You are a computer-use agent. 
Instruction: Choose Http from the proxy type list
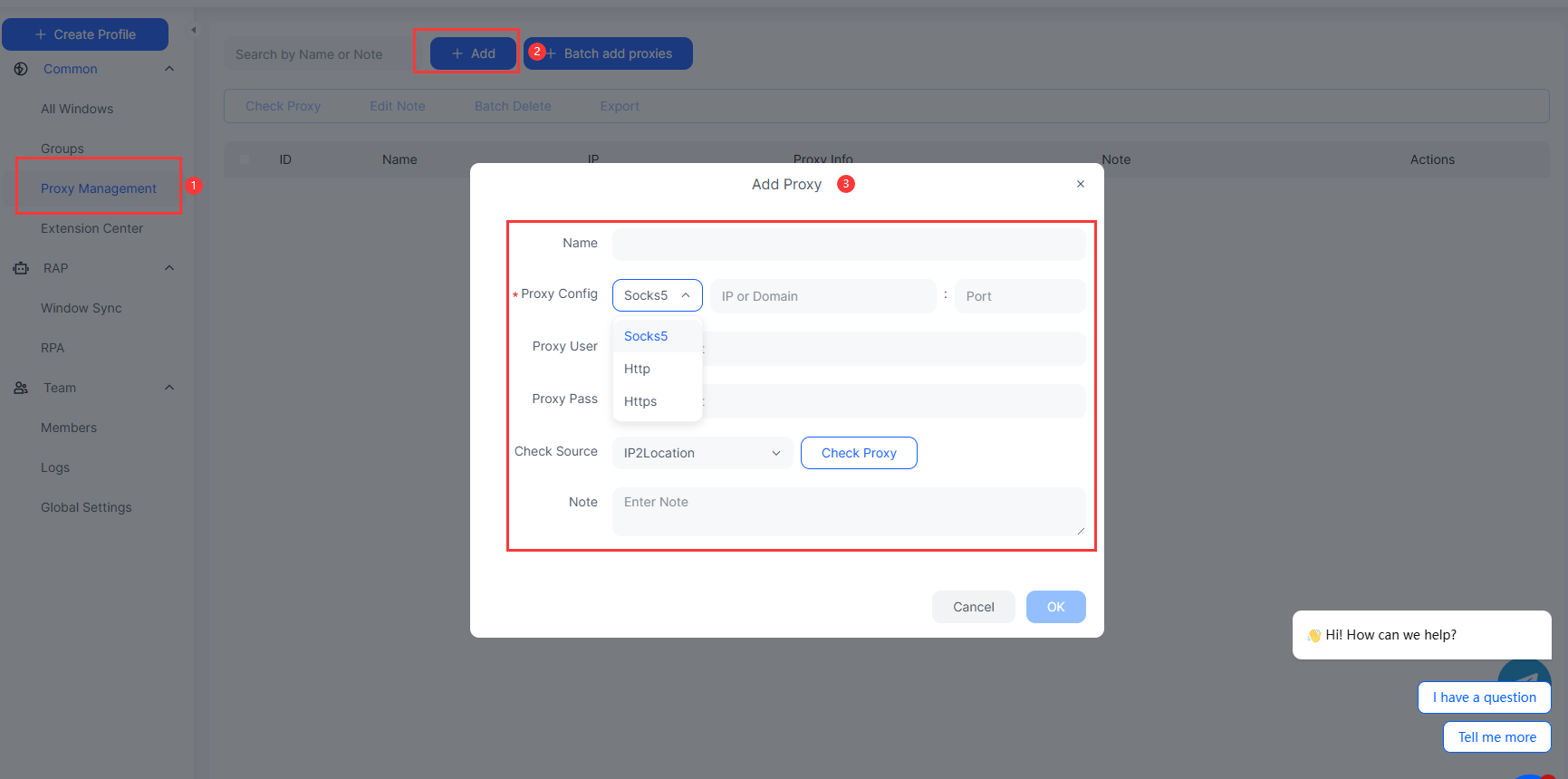638,369
